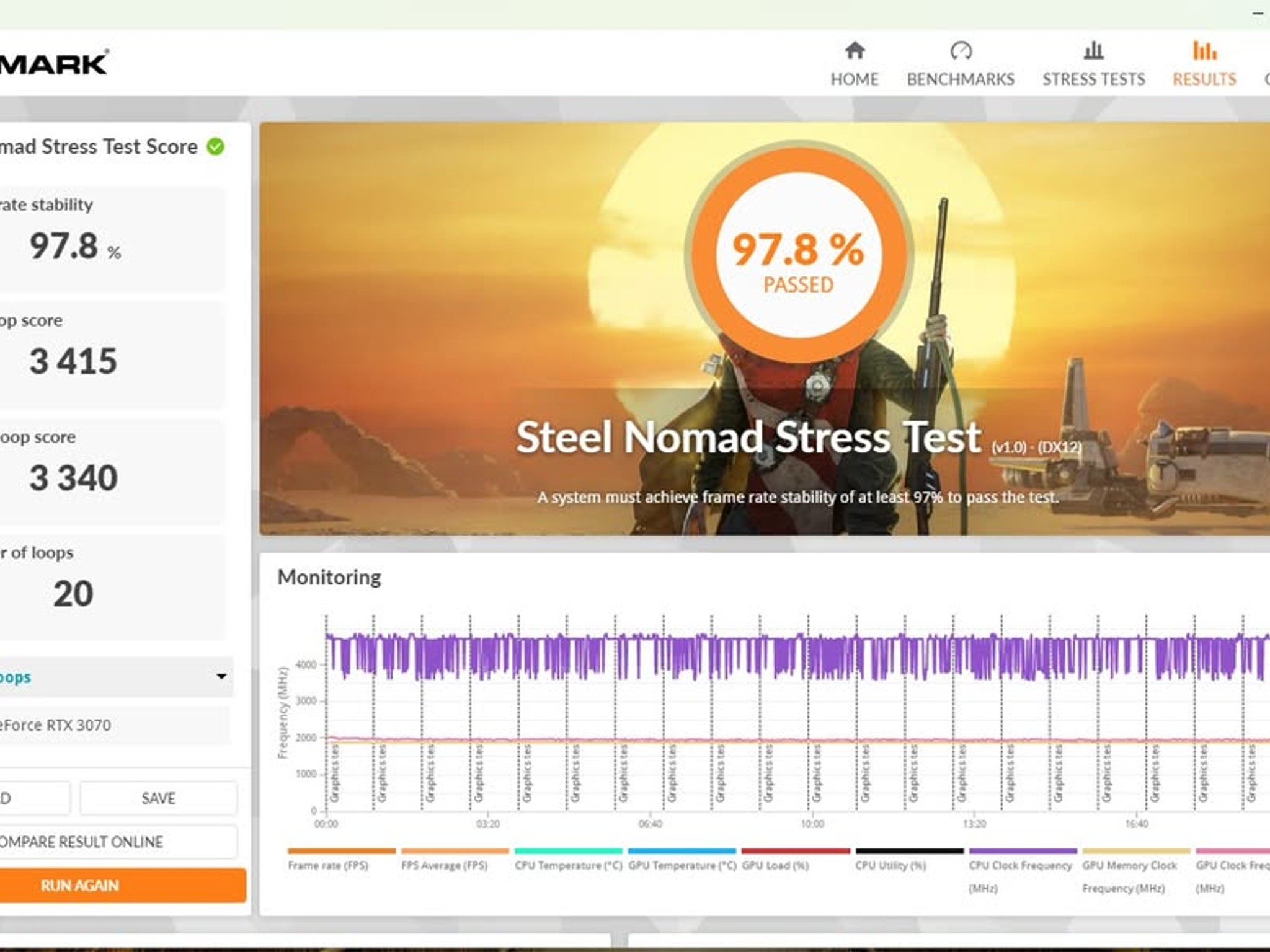
Task: Toggle the CPU Temperature teal legend swatch
Action: point(568,851)
